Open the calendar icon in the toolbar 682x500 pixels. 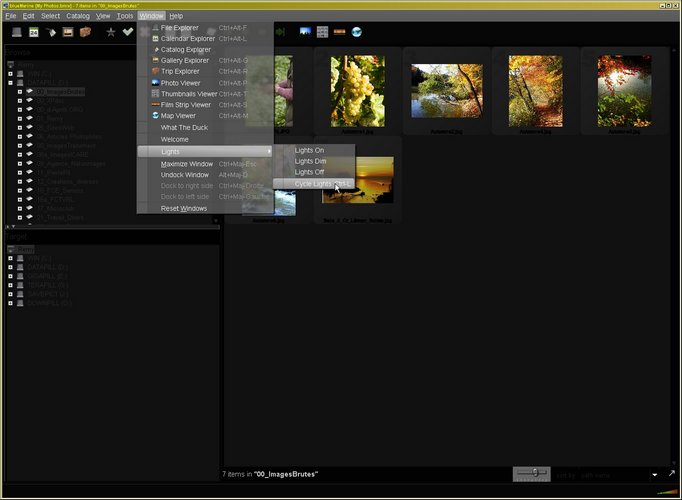tap(33, 32)
